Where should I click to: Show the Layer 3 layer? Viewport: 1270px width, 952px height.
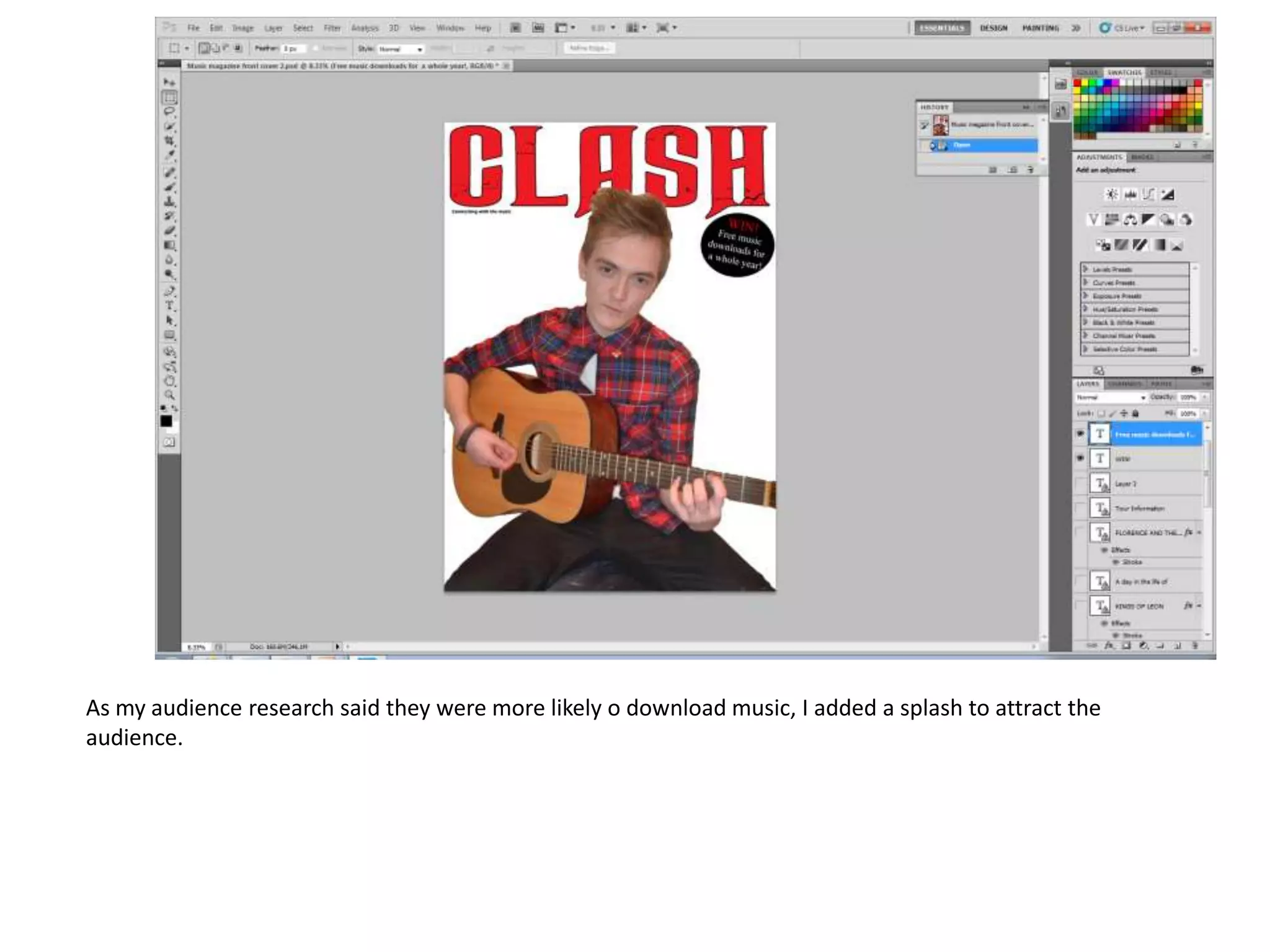[x=1080, y=483]
